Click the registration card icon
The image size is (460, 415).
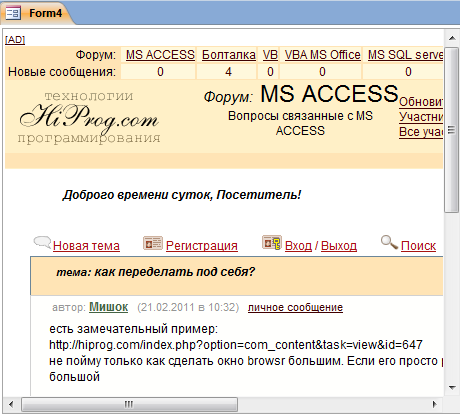point(153,243)
